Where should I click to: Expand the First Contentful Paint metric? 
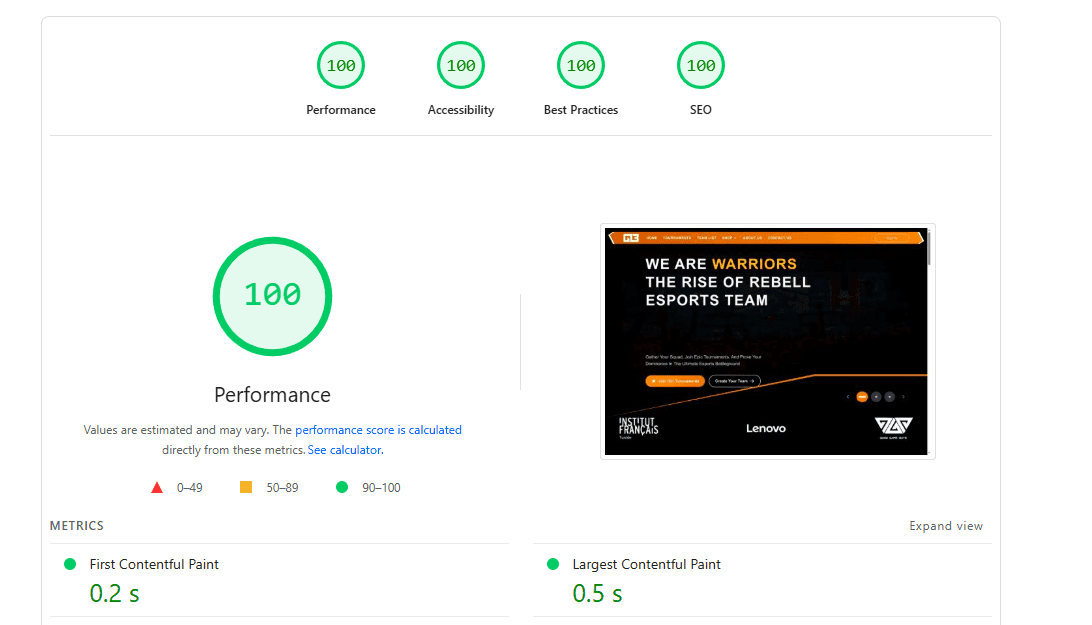(x=279, y=580)
